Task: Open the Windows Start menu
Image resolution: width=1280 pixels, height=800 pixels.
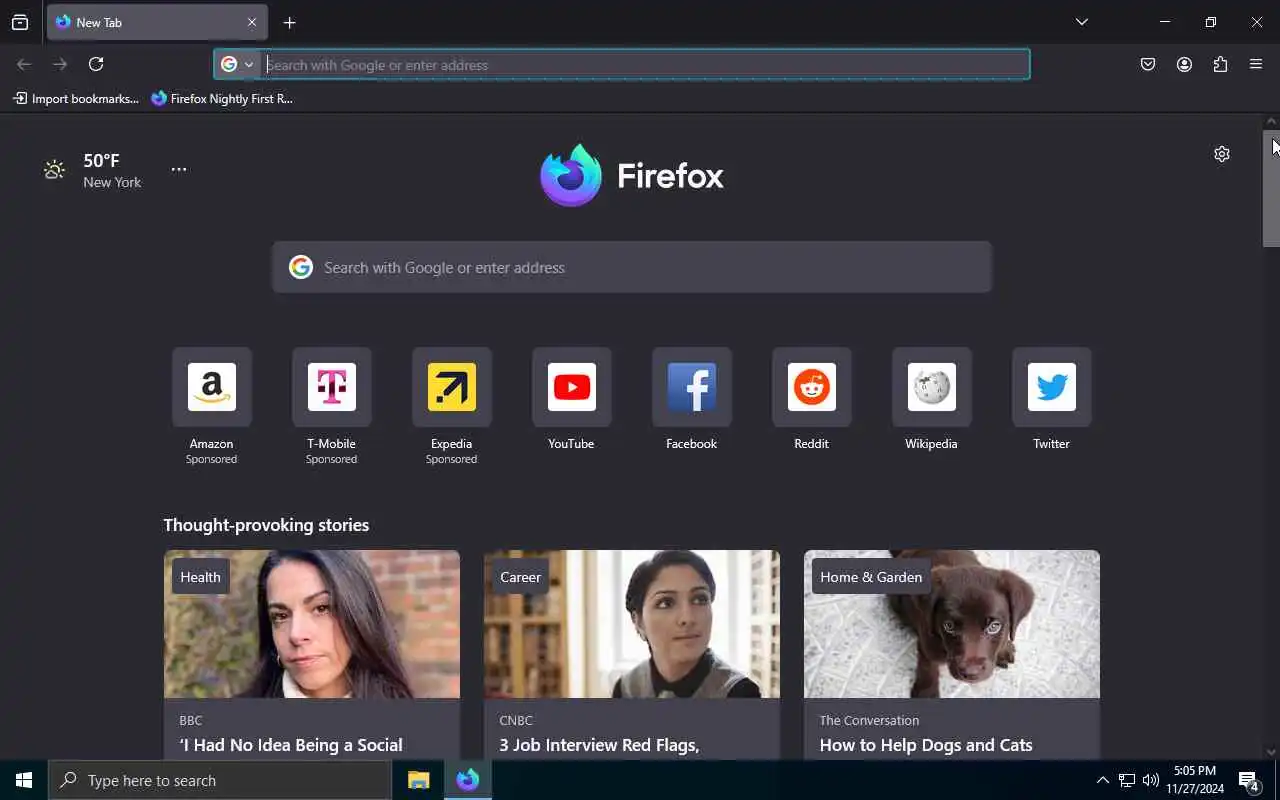Action: pos(24,780)
